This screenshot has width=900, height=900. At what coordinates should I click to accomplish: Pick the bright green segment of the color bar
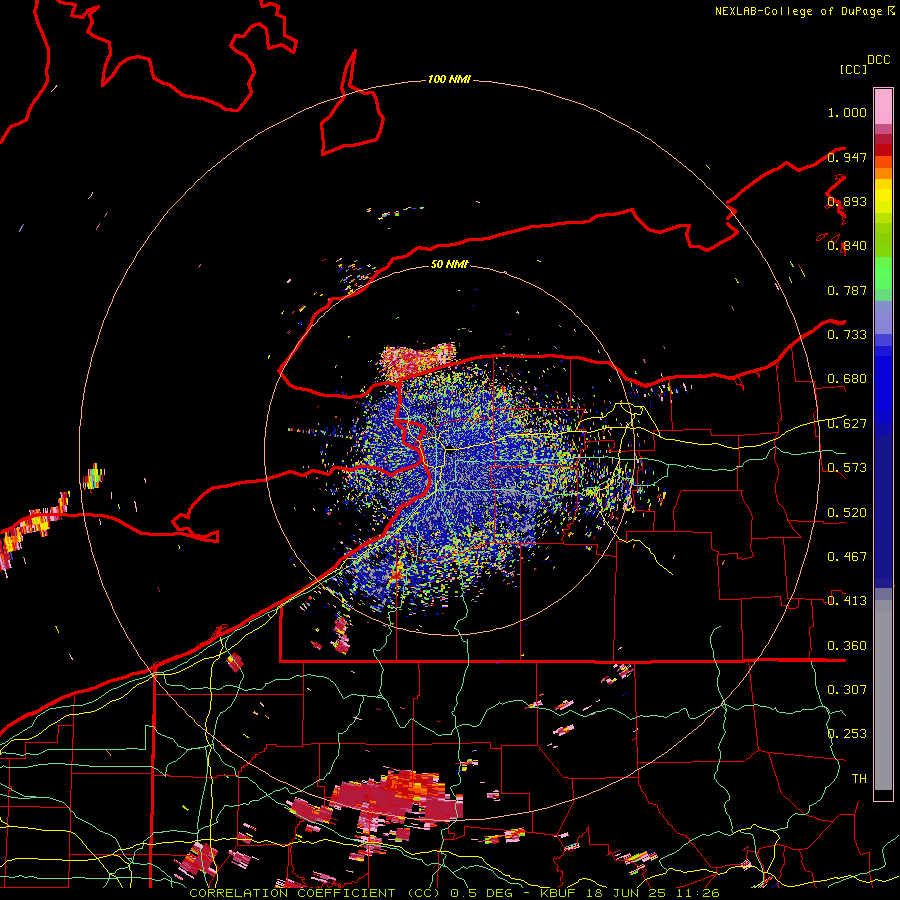pyautogui.click(x=883, y=273)
